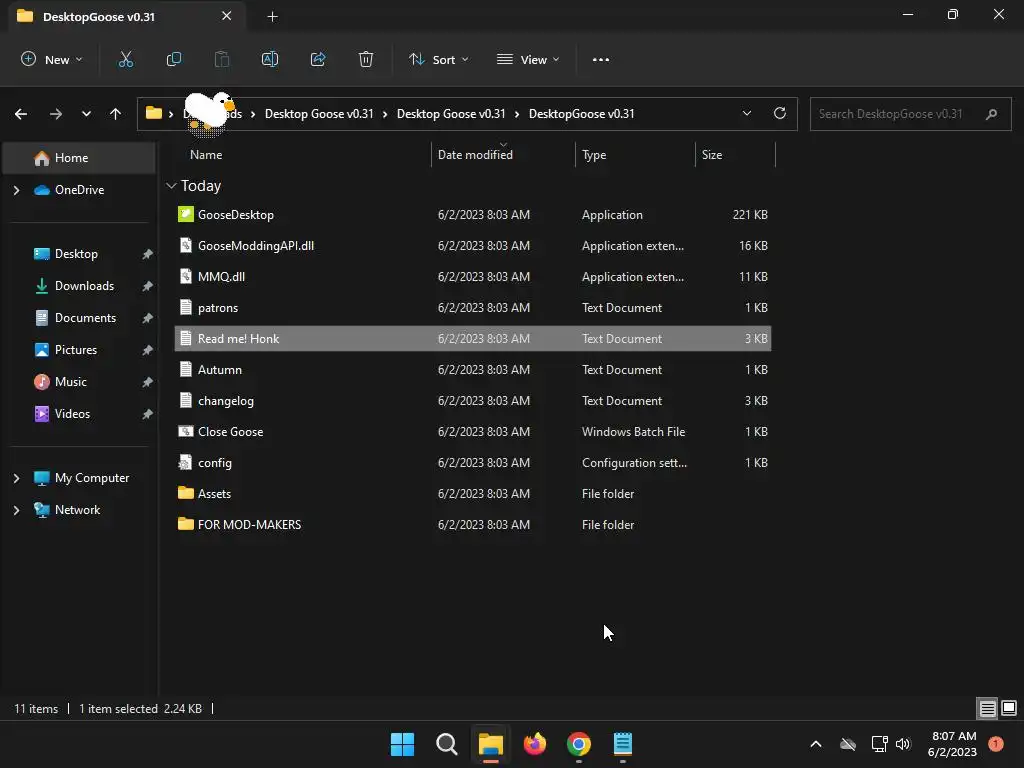Go forward with the right arrow

point(56,114)
